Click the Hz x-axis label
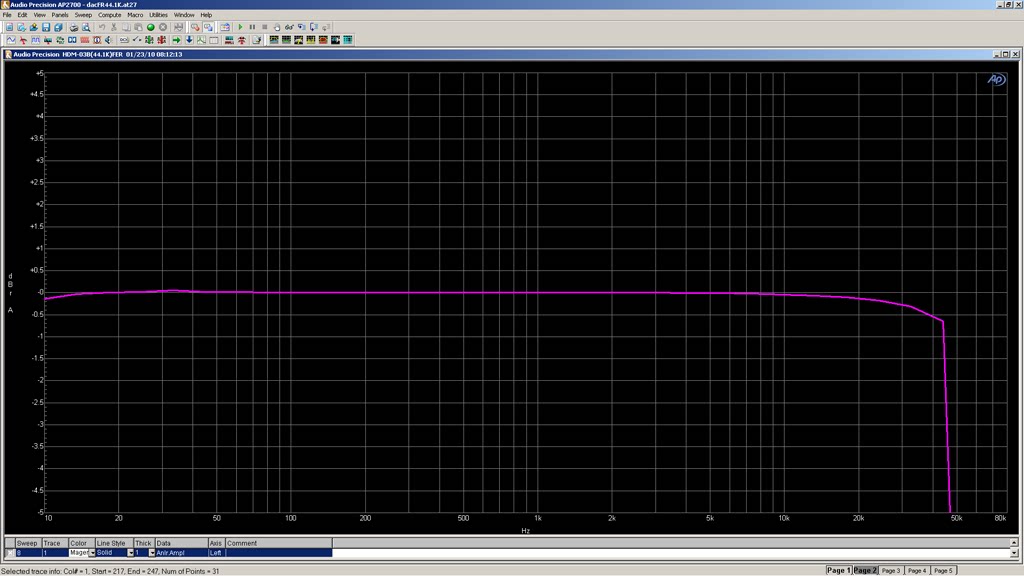This screenshot has height=576, width=1024. point(526,530)
